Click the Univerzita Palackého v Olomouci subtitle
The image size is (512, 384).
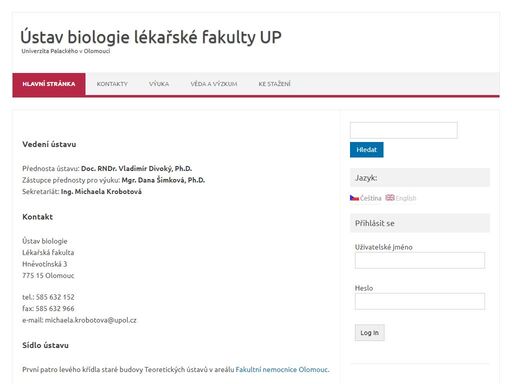66,51
